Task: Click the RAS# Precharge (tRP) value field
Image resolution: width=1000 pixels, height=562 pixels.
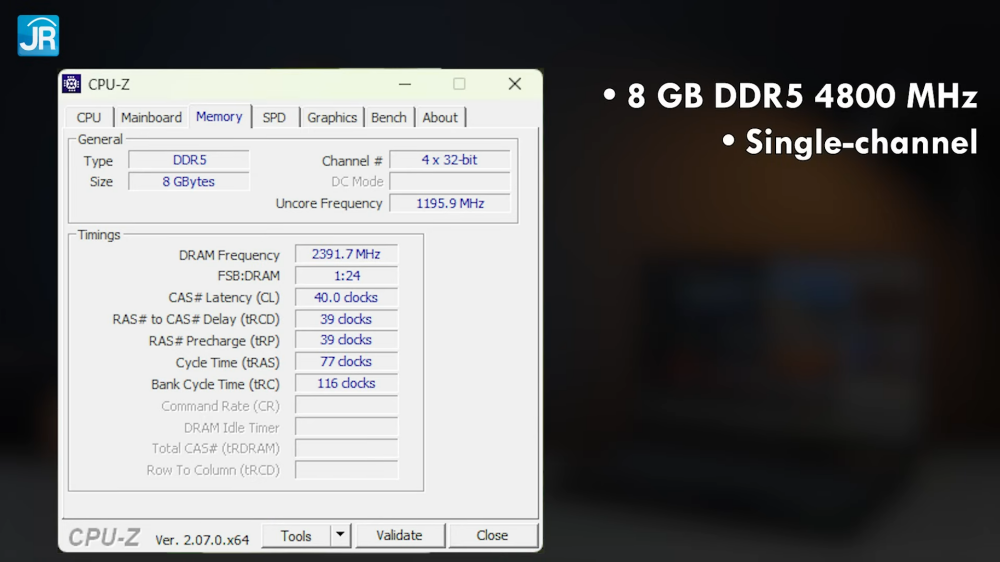Action: click(346, 340)
